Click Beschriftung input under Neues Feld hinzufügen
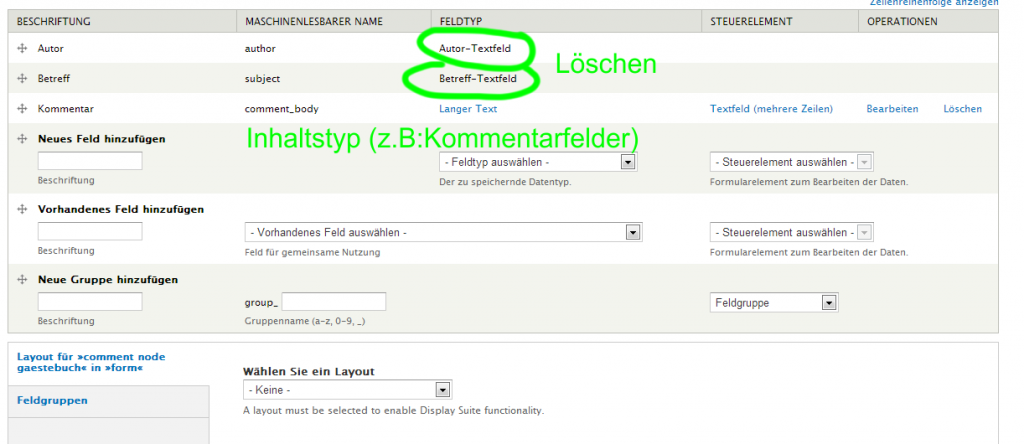The image size is (1024, 444). (90, 161)
